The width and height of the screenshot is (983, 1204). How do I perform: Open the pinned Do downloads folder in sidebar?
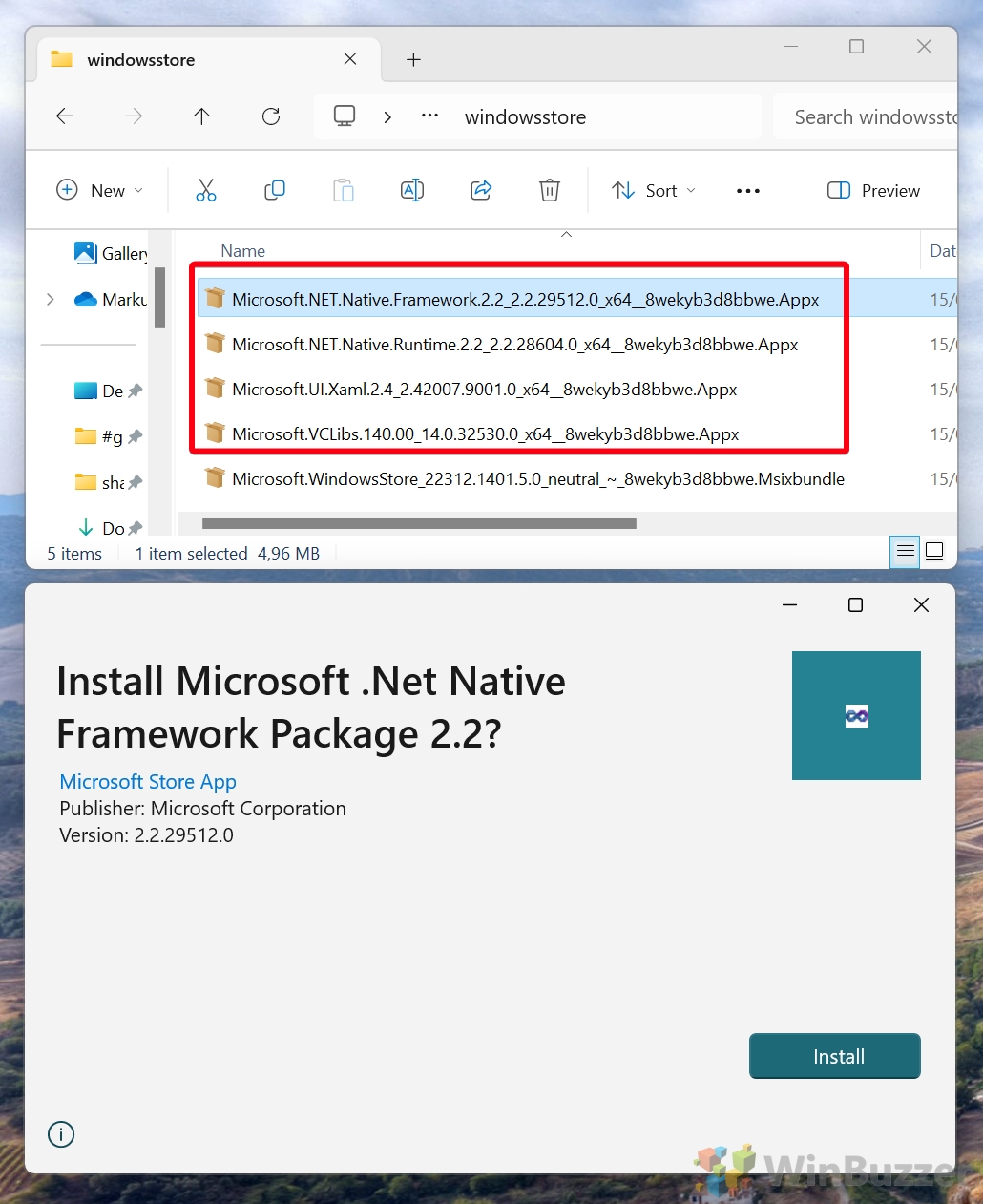click(108, 528)
